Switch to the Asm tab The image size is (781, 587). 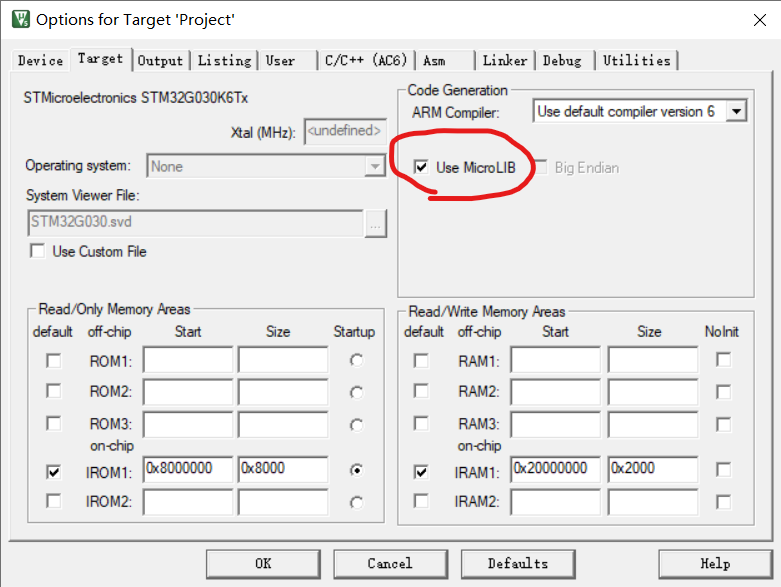coord(445,61)
